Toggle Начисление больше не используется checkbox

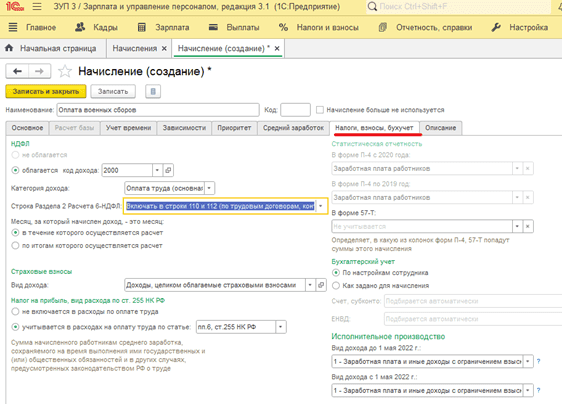(x=320, y=110)
